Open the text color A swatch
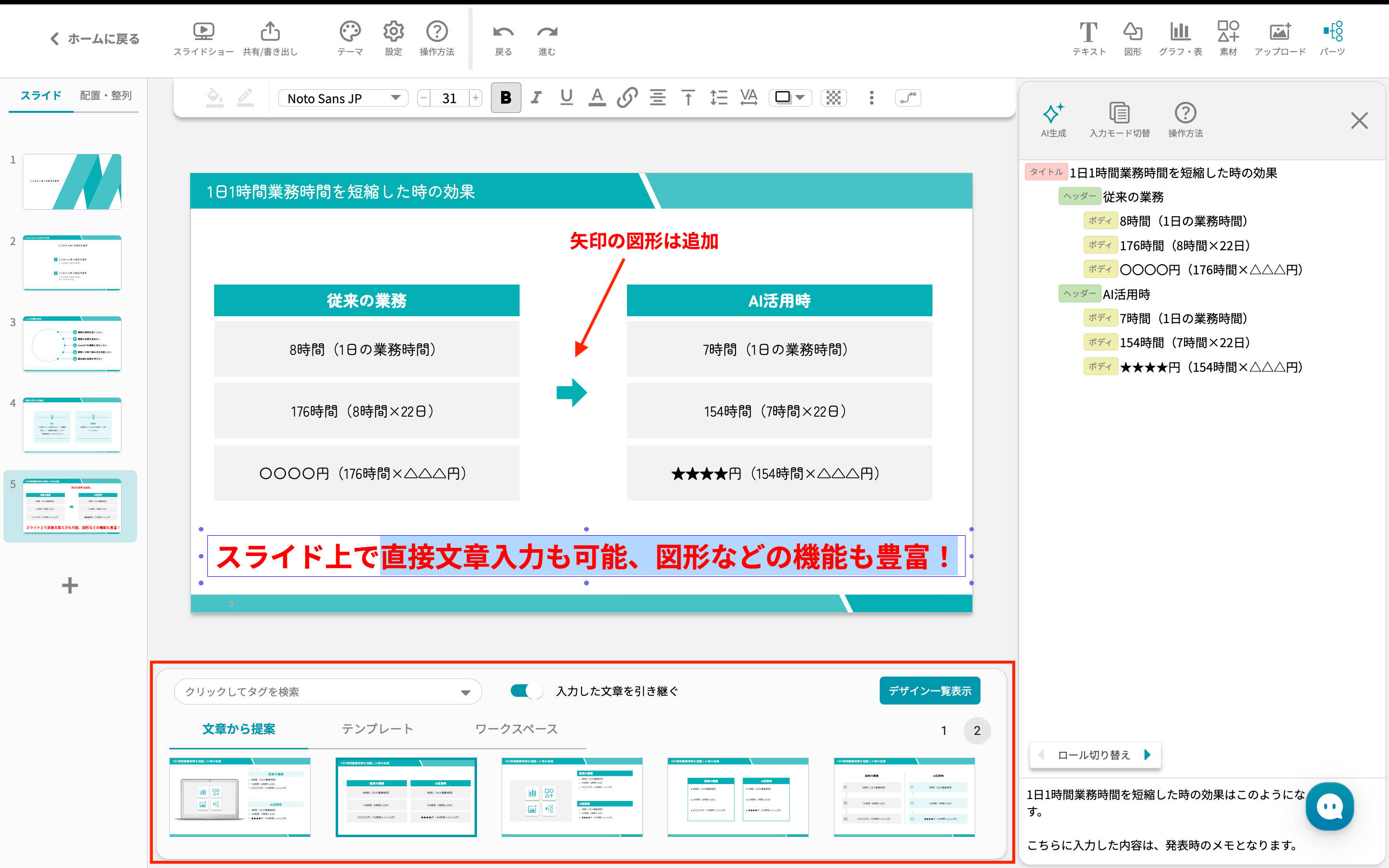The image size is (1389, 868). click(597, 97)
